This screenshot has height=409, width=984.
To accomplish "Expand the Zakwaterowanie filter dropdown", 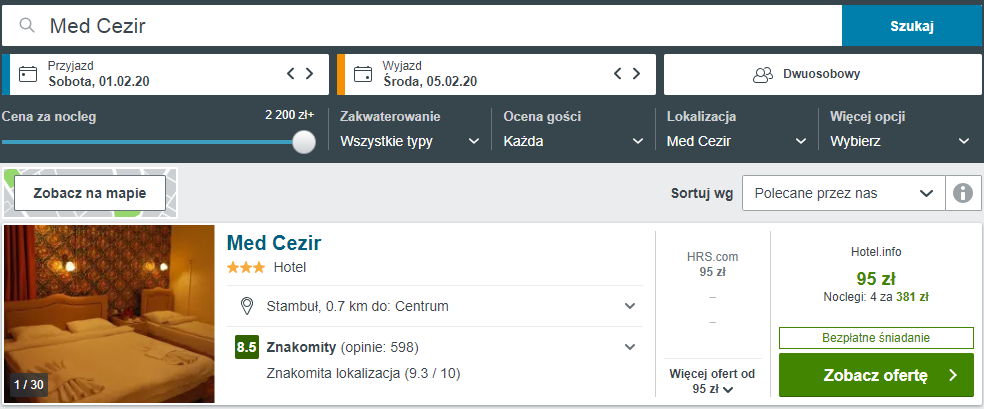I will [x=410, y=141].
